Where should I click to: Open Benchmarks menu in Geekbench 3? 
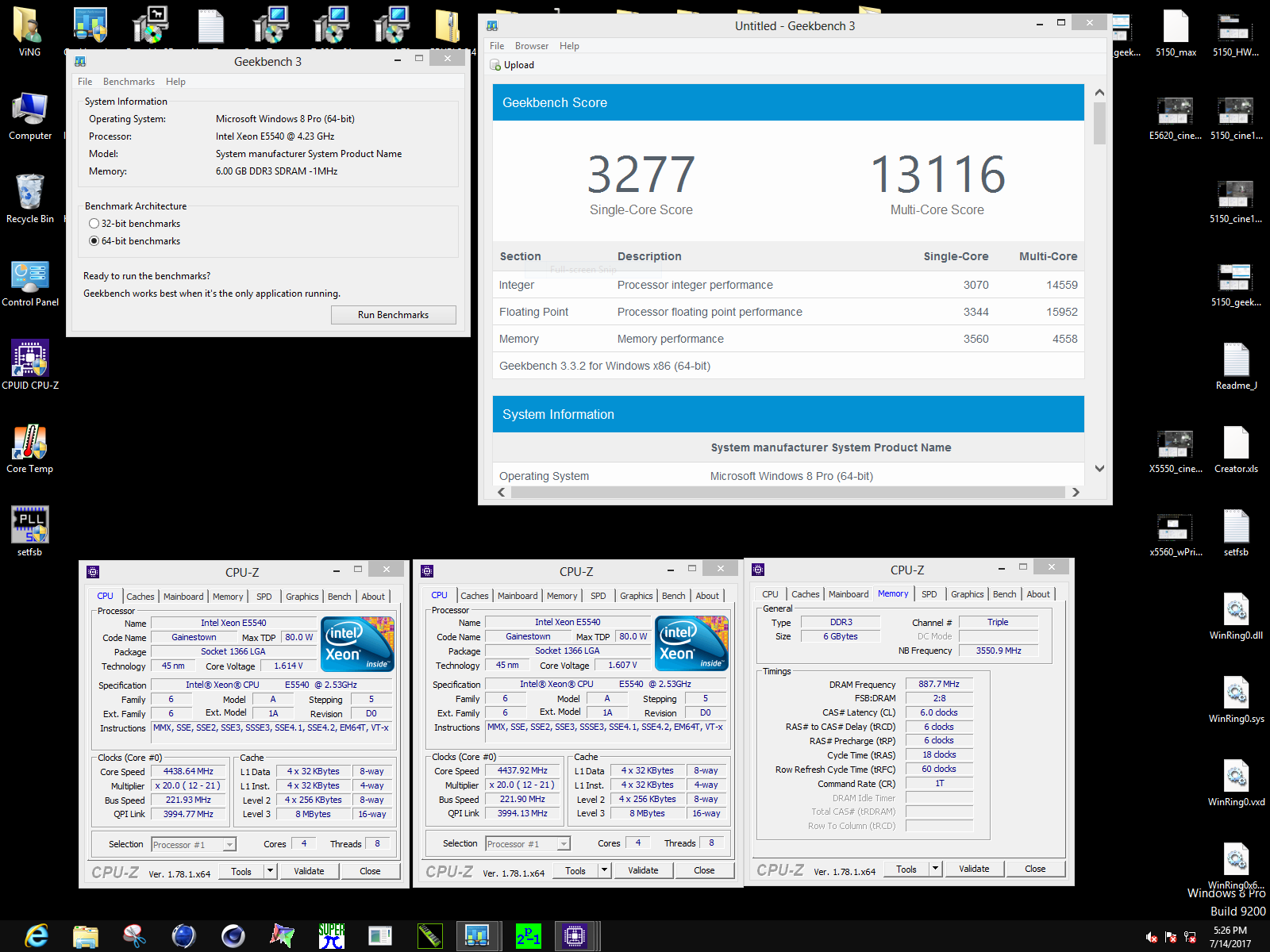point(129,82)
